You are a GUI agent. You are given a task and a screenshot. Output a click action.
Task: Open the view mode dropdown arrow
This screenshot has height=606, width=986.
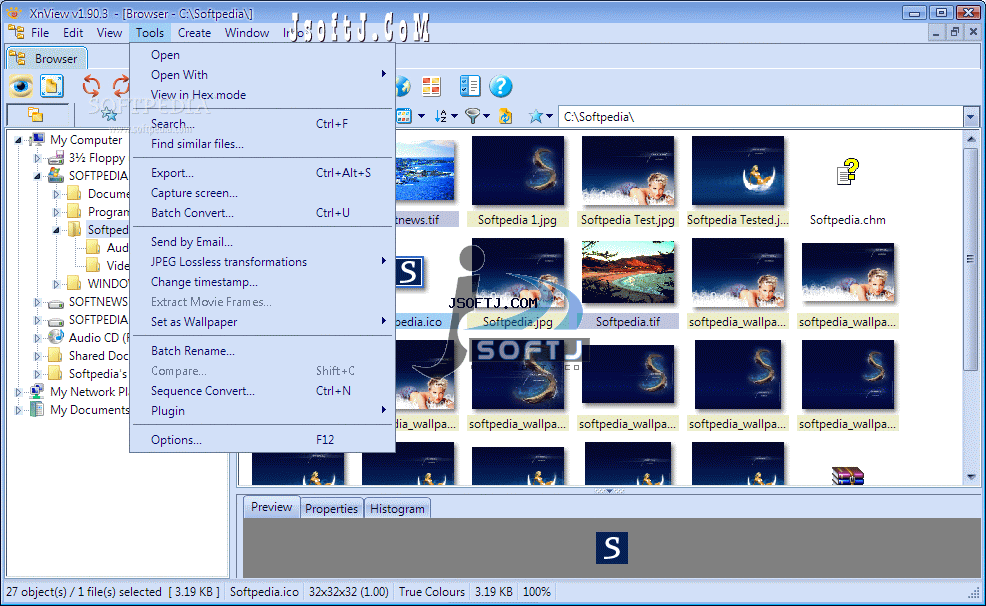421,116
